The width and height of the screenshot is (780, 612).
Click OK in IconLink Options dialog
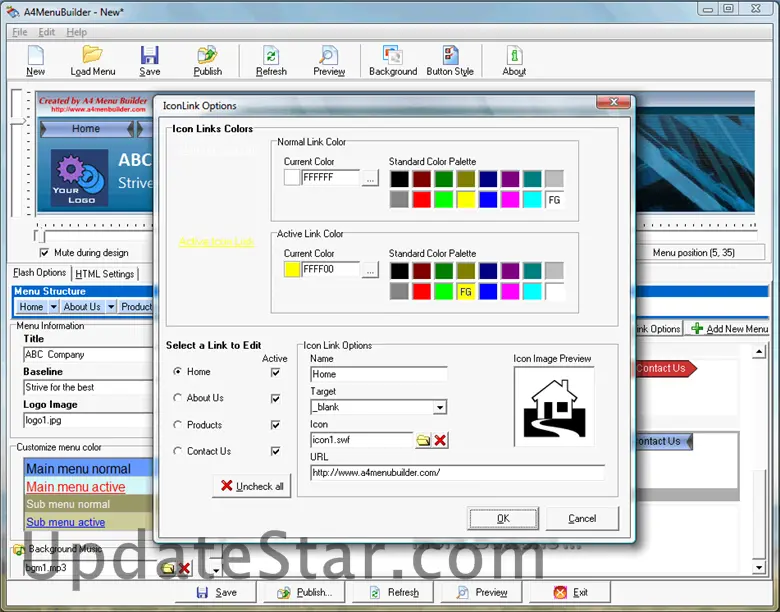(503, 518)
